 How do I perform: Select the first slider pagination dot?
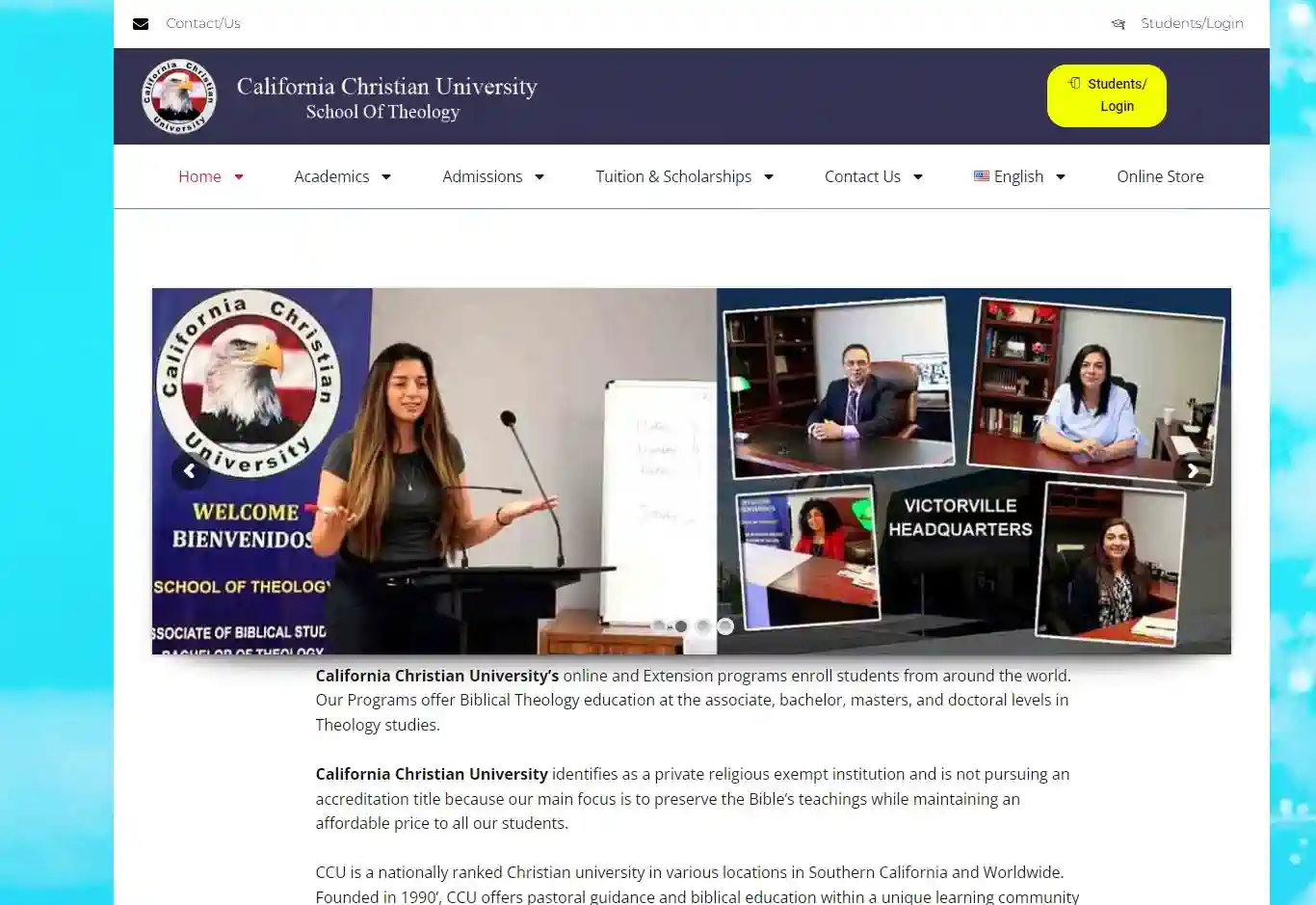click(x=659, y=626)
